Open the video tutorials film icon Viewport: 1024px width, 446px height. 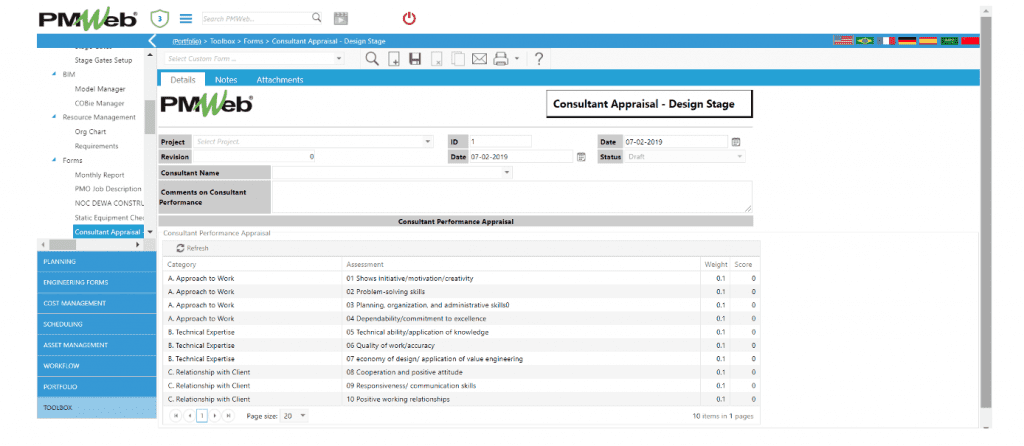point(340,18)
